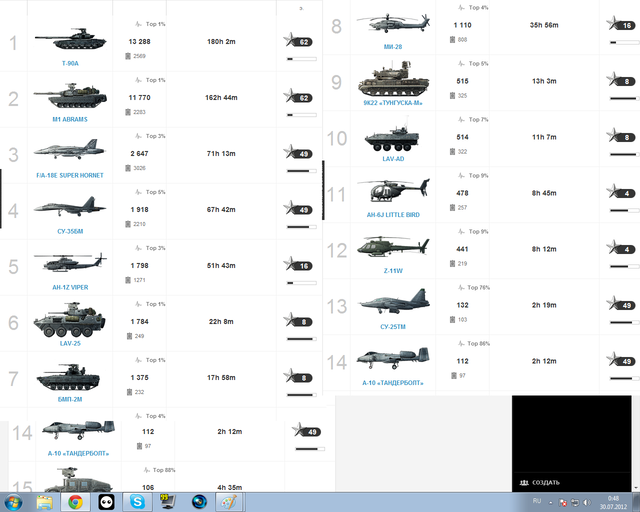Screen dimensions: 640x512
Task: Click the time value 22h 8m
Action: (221, 321)
